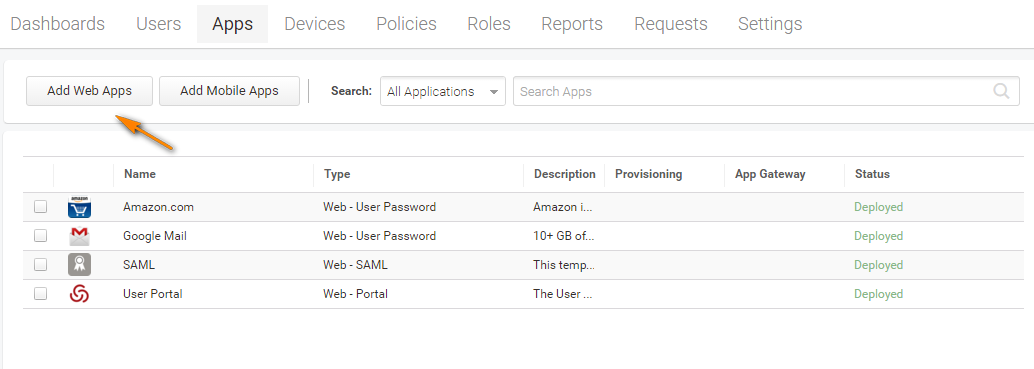Open the All Applications filter dropdown
This screenshot has width=1034, height=369.
(442, 92)
